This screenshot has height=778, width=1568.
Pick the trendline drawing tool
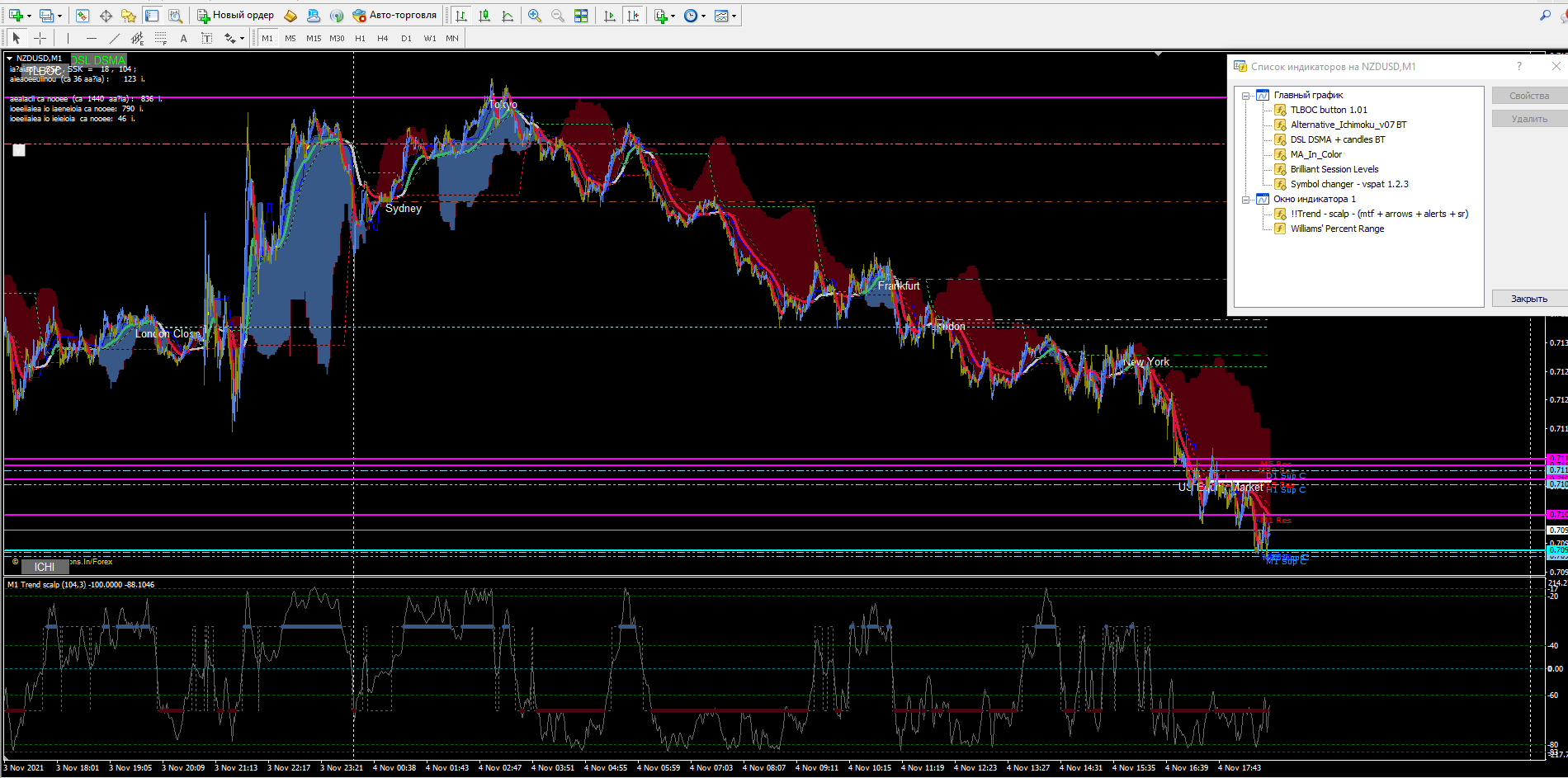pyautogui.click(x=114, y=38)
